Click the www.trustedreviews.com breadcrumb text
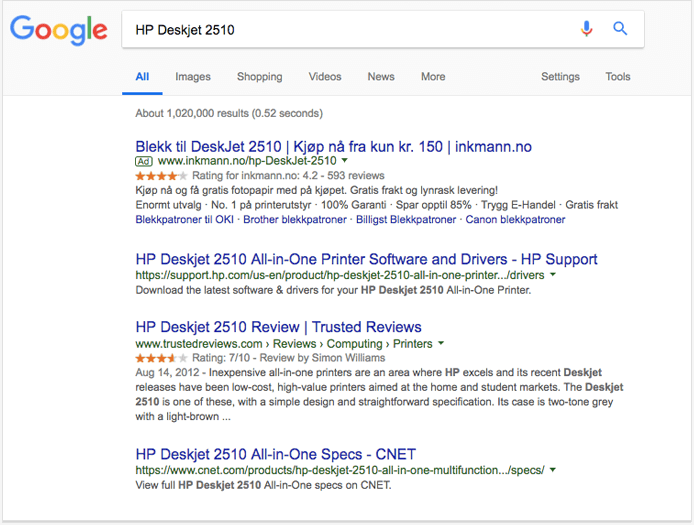Viewport: 694px width, 525px height. pyautogui.click(x=284, y=344)
